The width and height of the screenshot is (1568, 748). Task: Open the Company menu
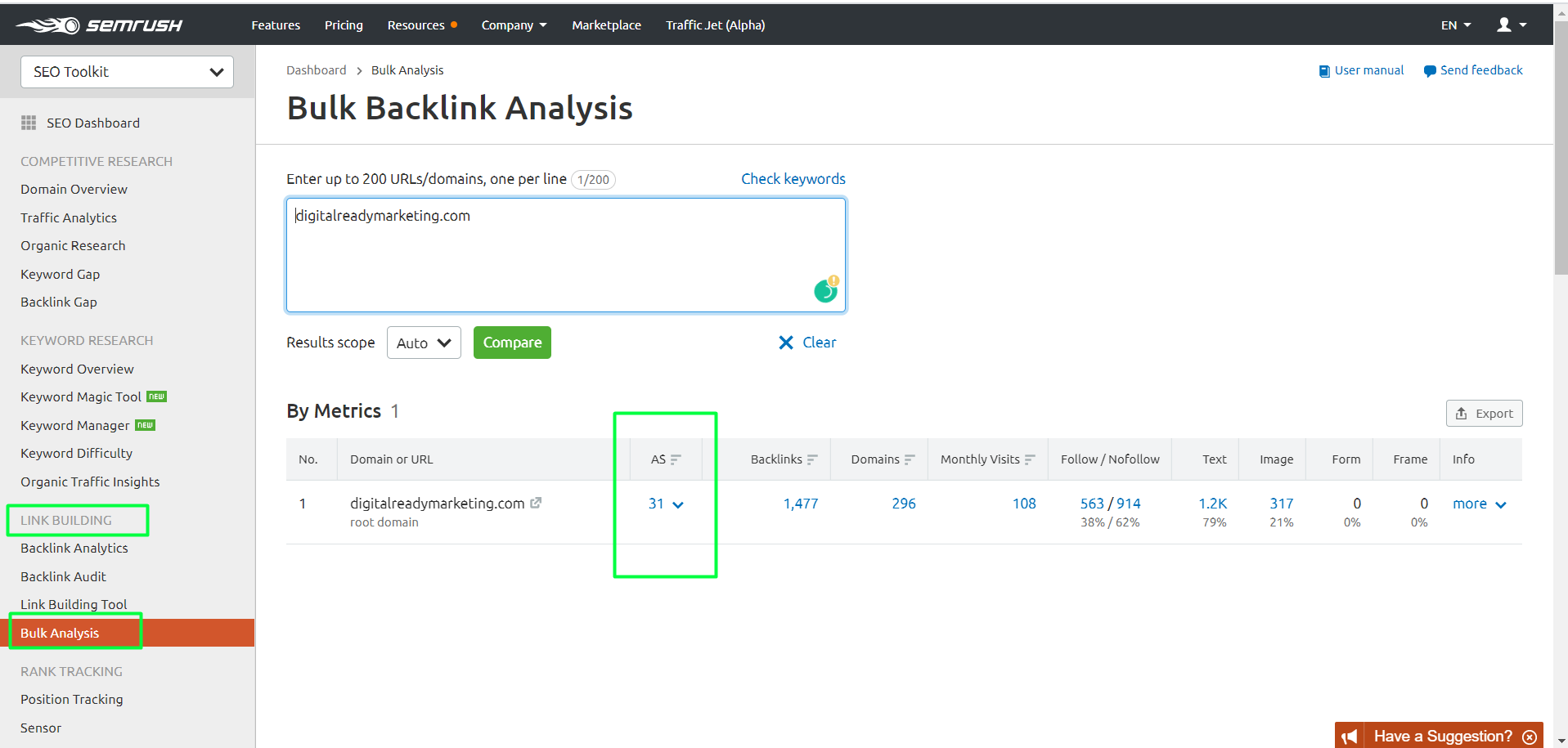pyautogui.click(x=514, y=25)
